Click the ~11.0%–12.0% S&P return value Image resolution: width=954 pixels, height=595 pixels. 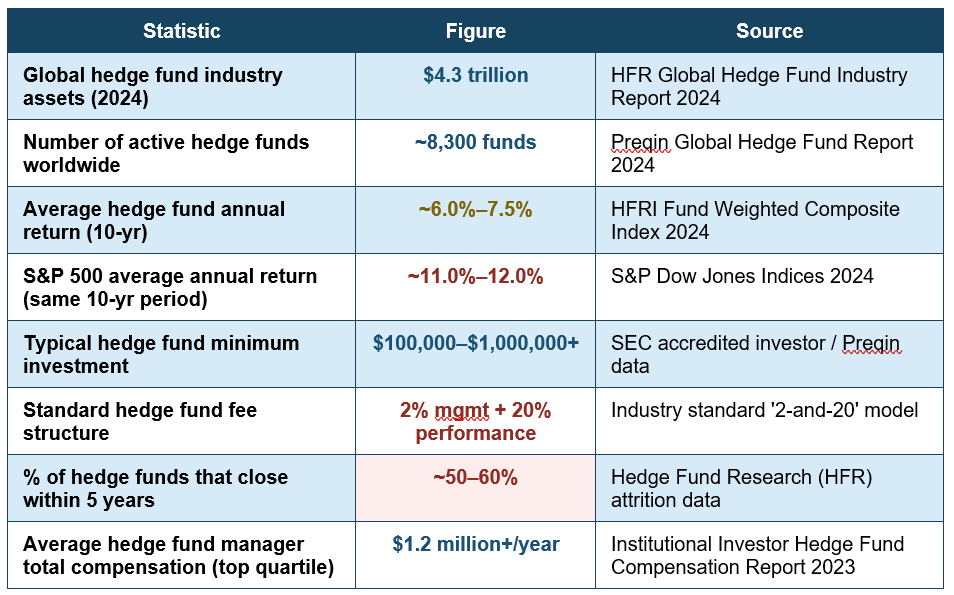point(475,276)
